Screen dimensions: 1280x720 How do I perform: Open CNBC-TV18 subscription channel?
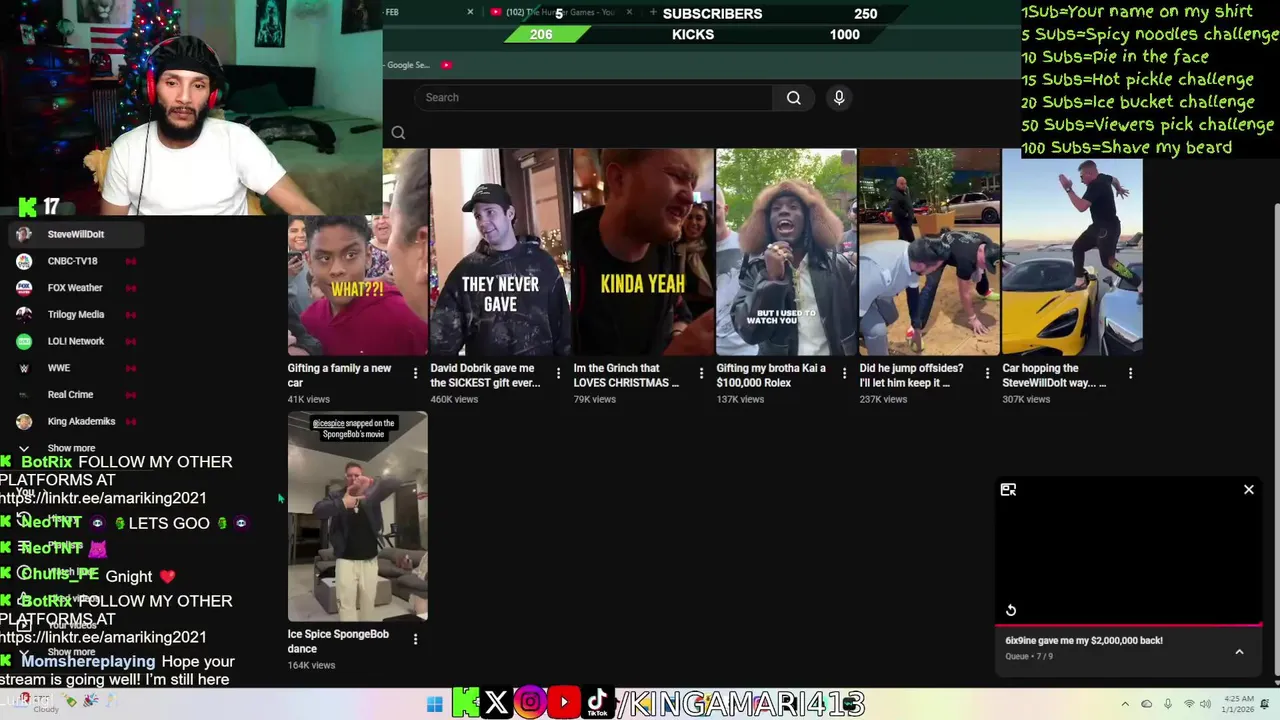click(x=76, y=261)
